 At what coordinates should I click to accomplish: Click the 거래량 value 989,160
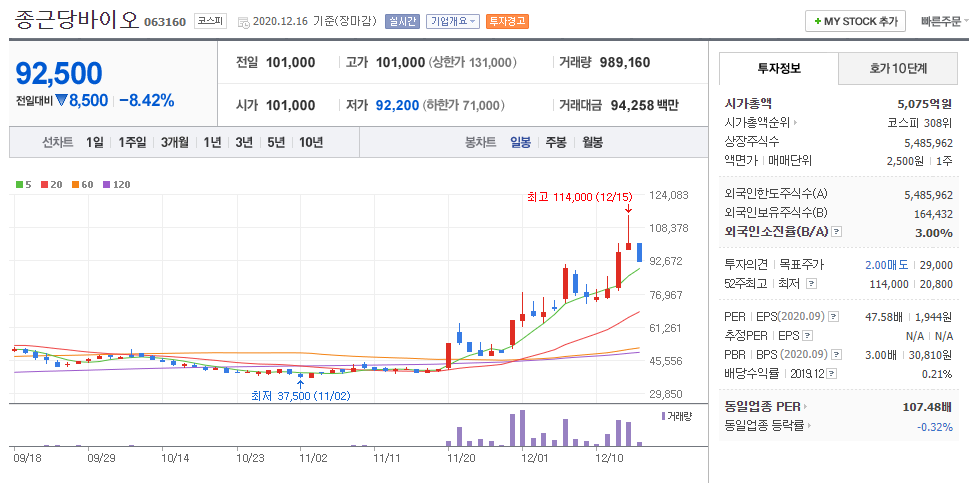point(624,62)
